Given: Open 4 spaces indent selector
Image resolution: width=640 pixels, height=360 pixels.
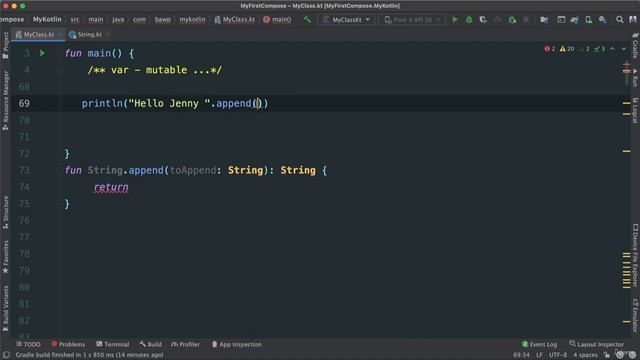Looking at the screenshot, I should [585, 355].
